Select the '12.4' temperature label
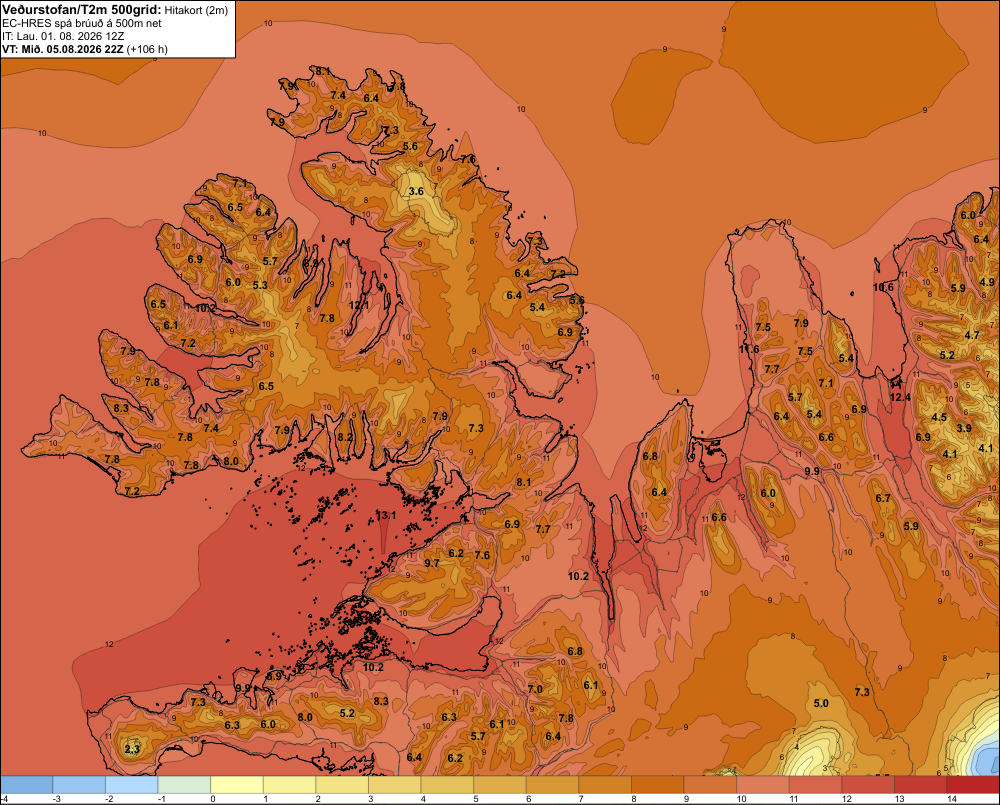Screen dimensions: 1000x805 click(x=900, y=397)
